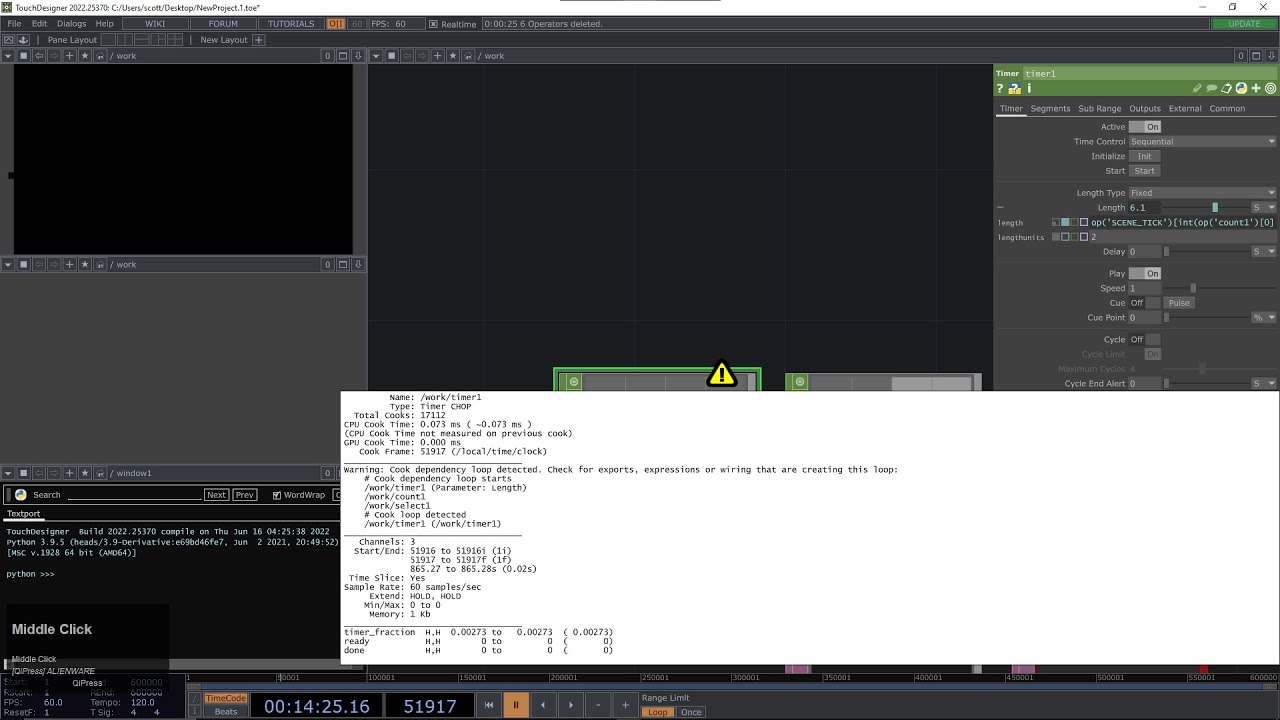Viewport: 1280px width, 720px height.
Task: Open the Delay units dropdown
Action: click(1264, 252)
